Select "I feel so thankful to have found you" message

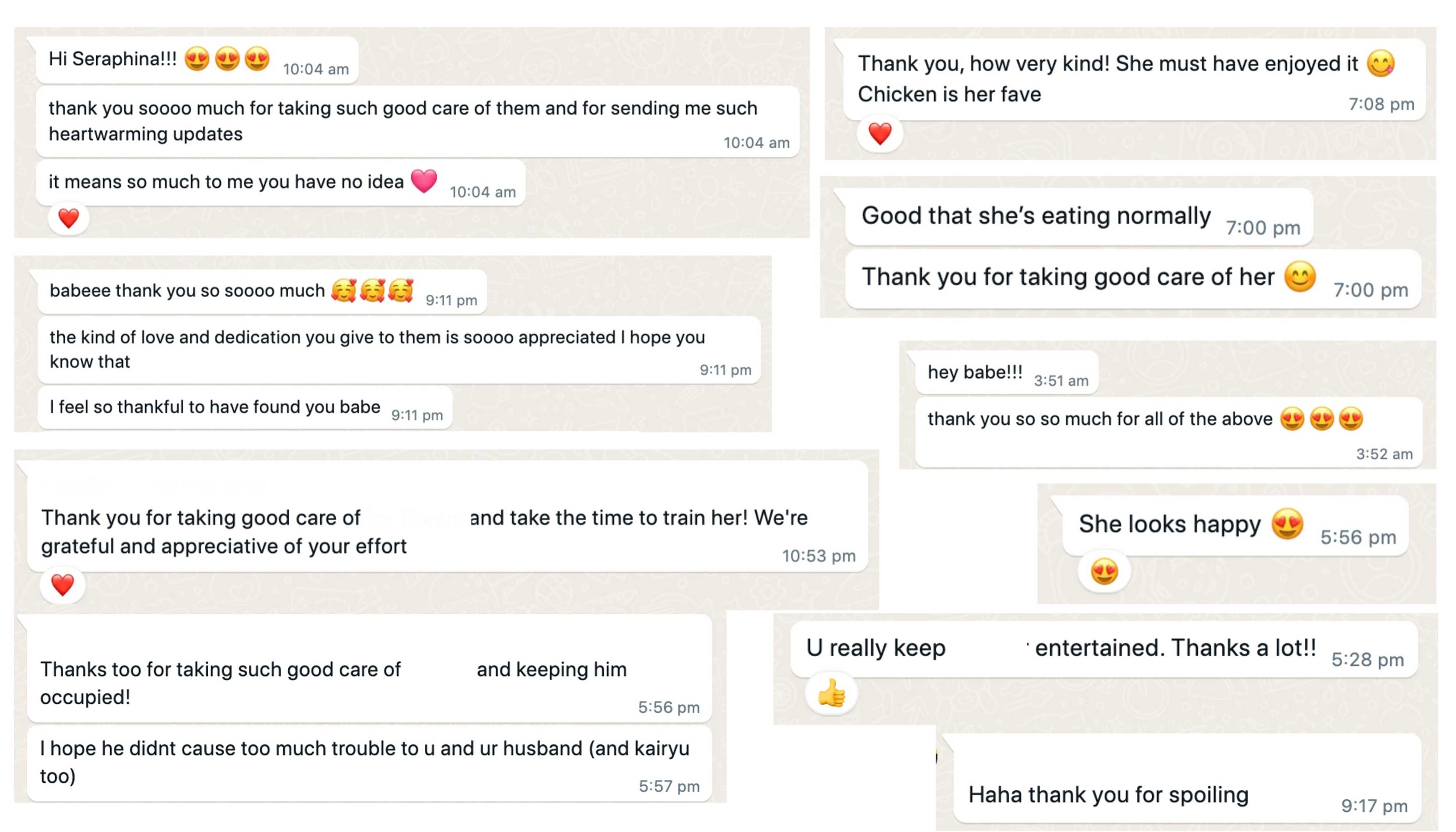[x=245, y=407]
